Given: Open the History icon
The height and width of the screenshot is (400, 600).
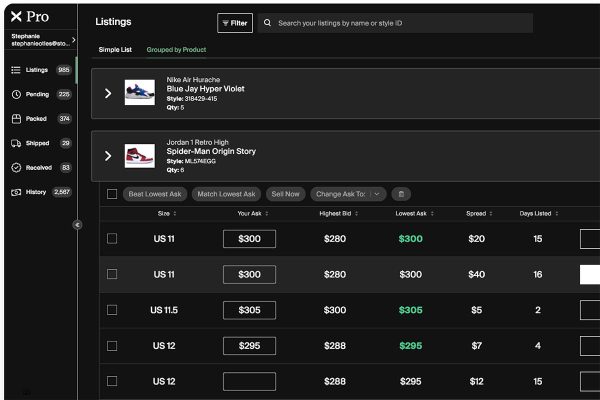Looking at the screenshot, I should (x=16, y=192).
